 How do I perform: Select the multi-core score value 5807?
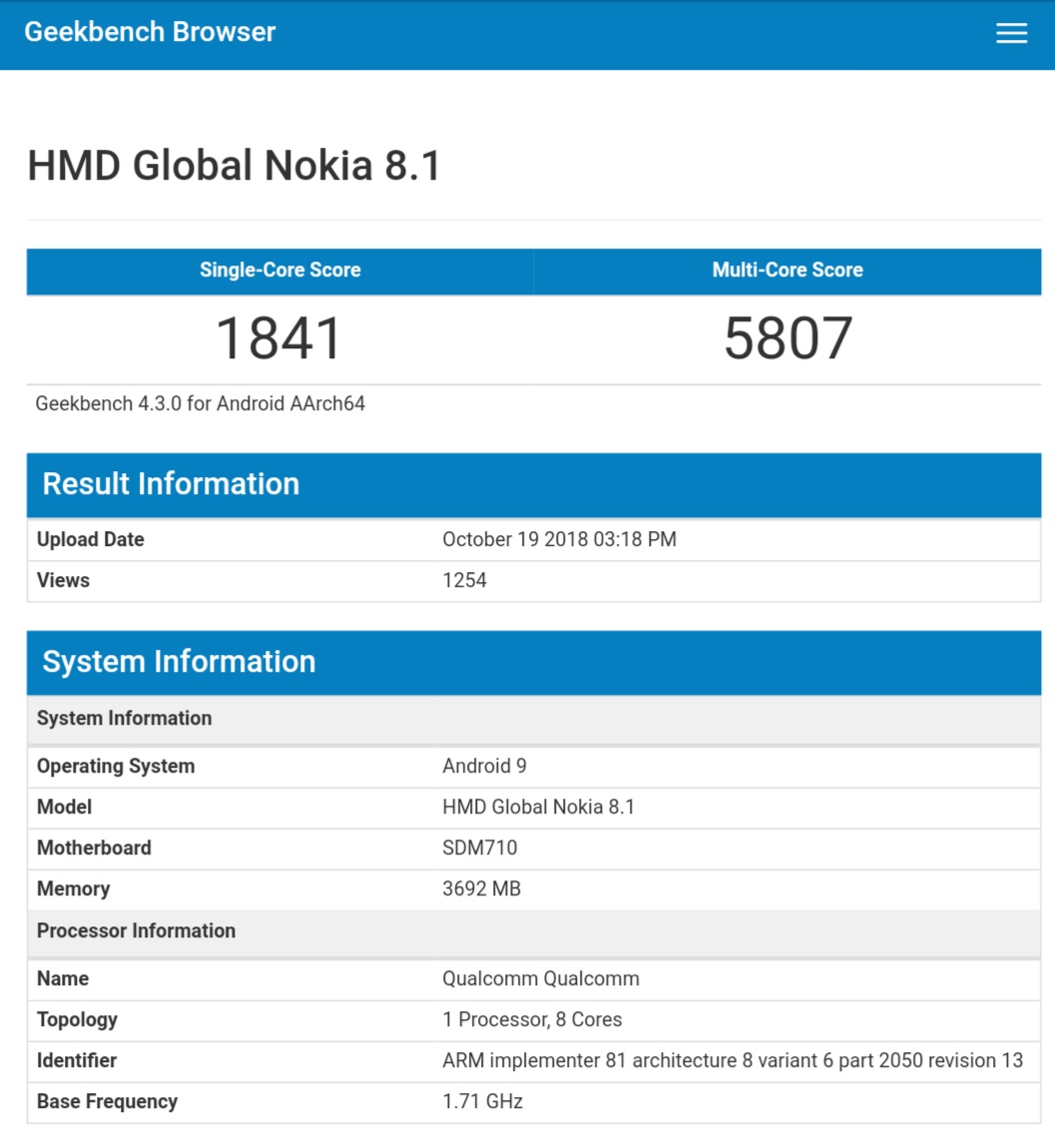click(788, 338)
